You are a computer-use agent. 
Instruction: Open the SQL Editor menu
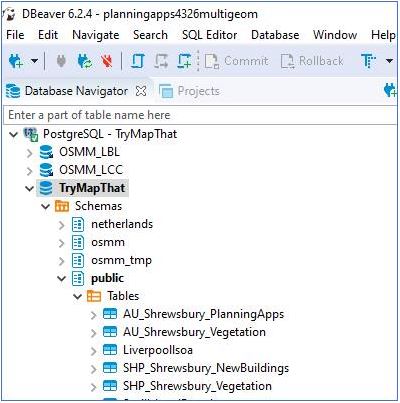click(x=210, y=35)
